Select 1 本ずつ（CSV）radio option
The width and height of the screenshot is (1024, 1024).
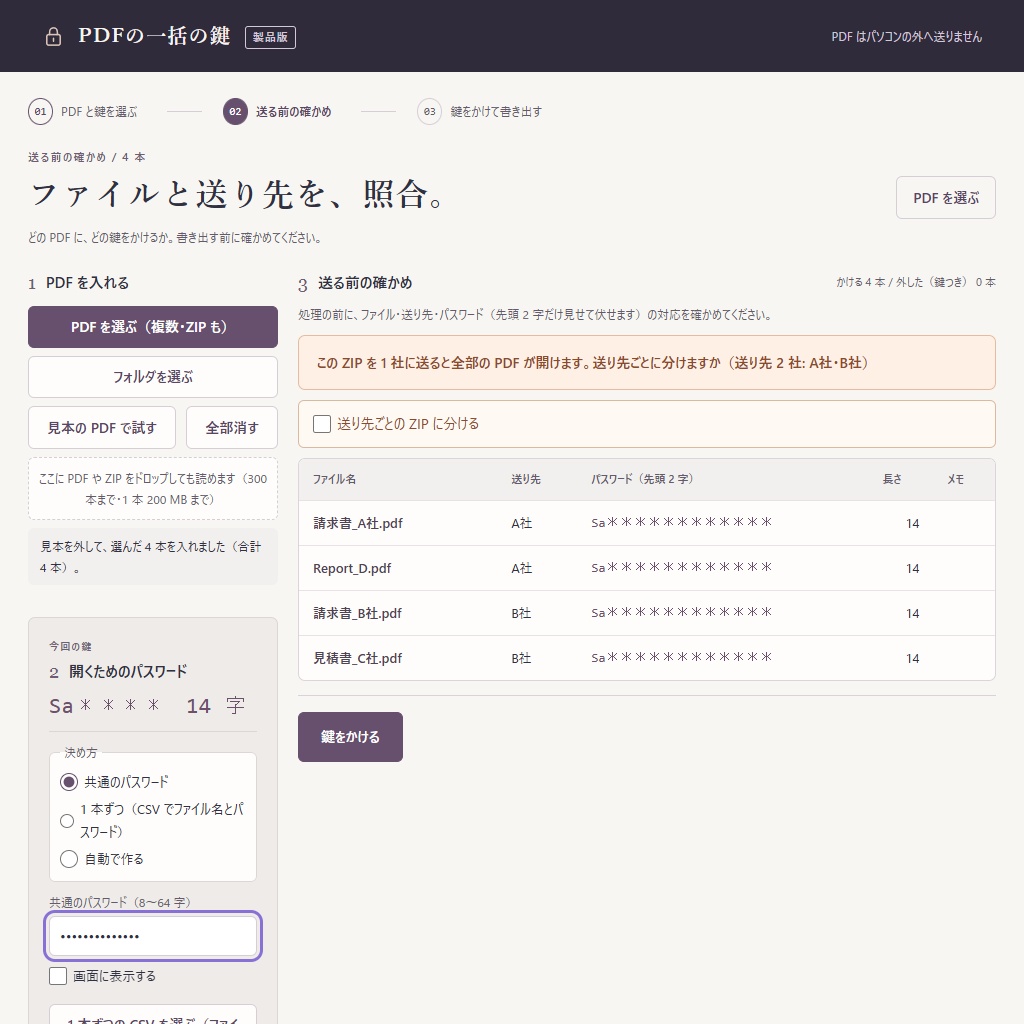[x=67, y=821]
